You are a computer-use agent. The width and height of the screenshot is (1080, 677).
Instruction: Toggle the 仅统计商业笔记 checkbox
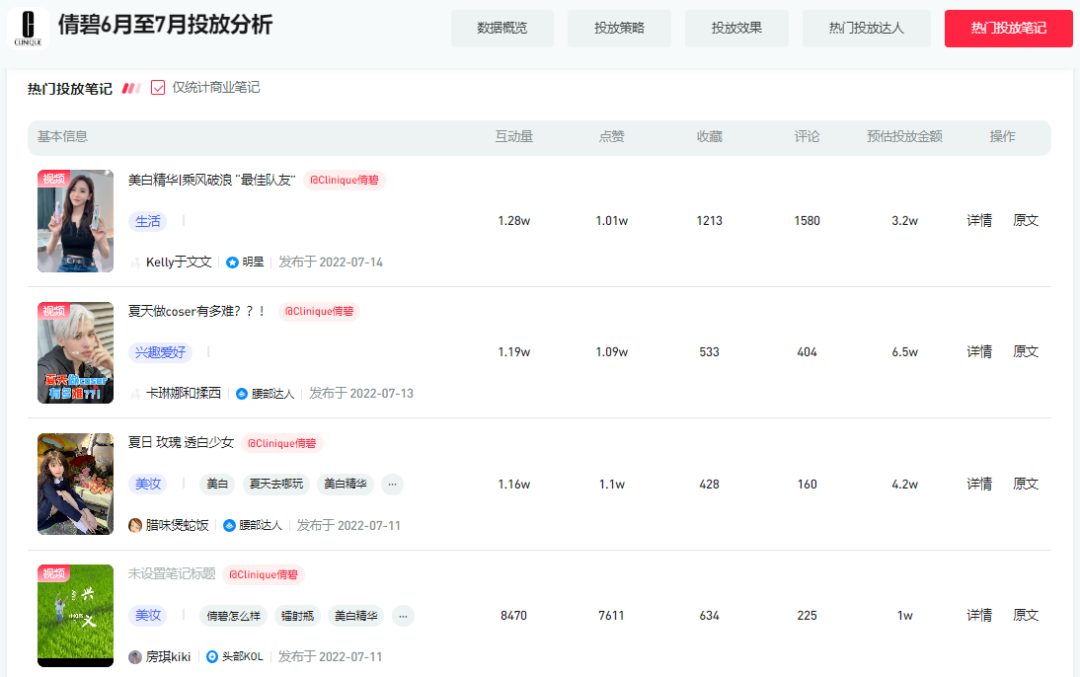pyautogui.click(x=158, y=87)
